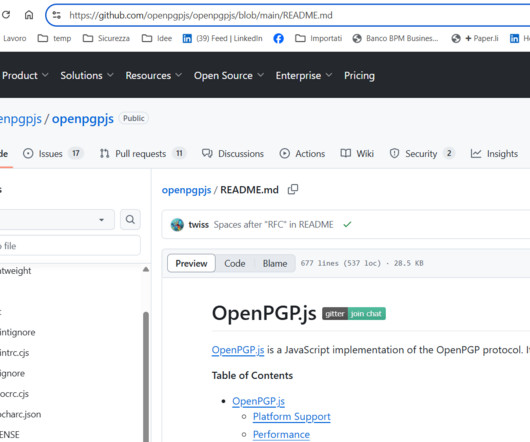Viewport: 530px width, 442px height.
Task: Expand the Resources menu
Action: [x=154, y=75]
